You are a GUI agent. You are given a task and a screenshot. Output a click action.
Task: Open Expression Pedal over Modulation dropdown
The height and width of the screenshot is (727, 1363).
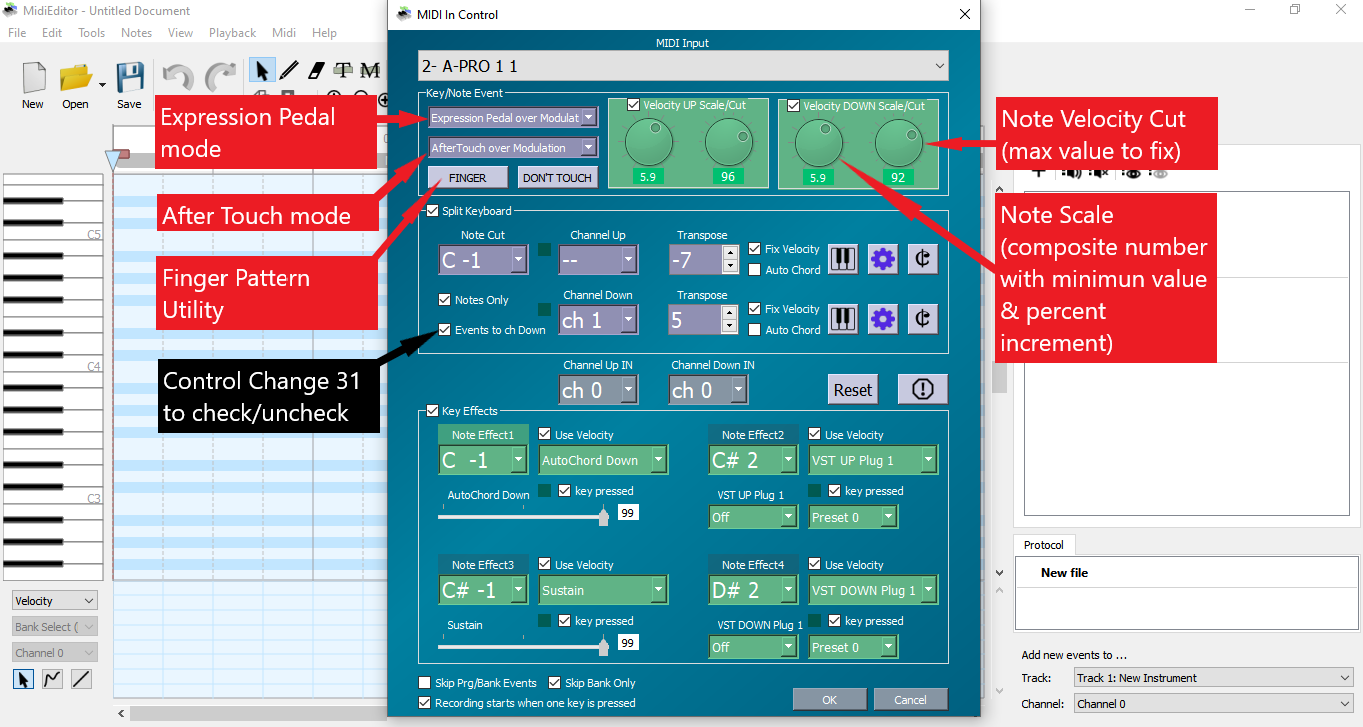(513, 118)
